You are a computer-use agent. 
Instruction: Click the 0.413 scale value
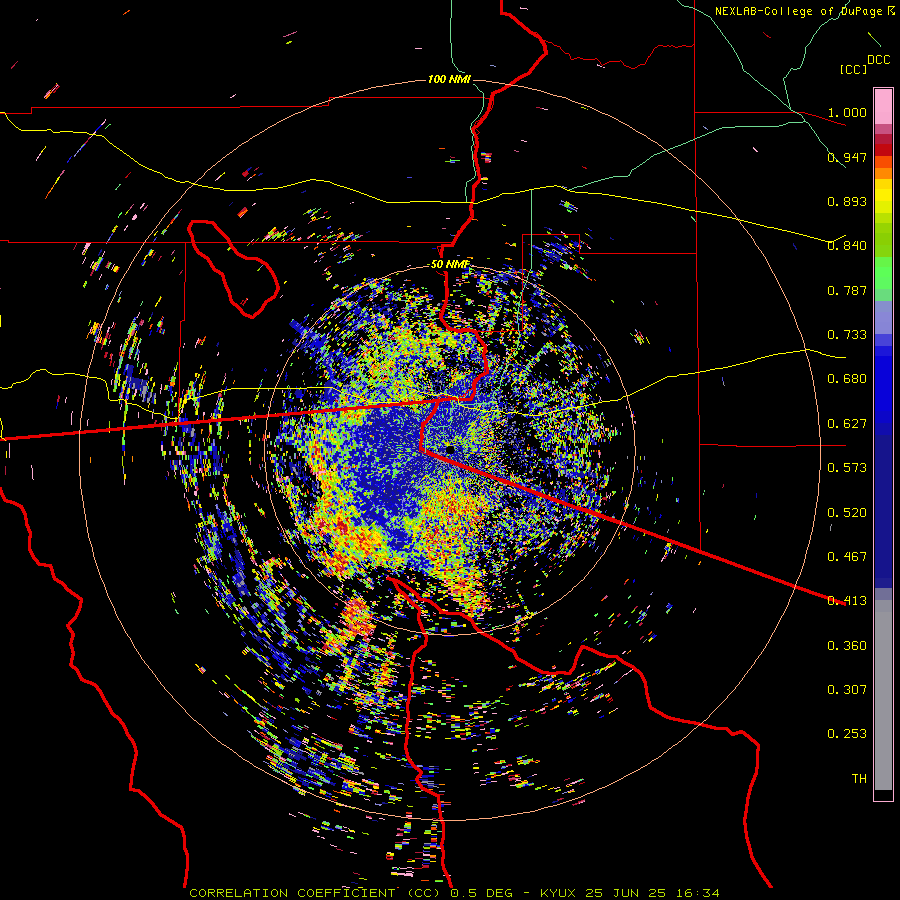pos(847,601)
